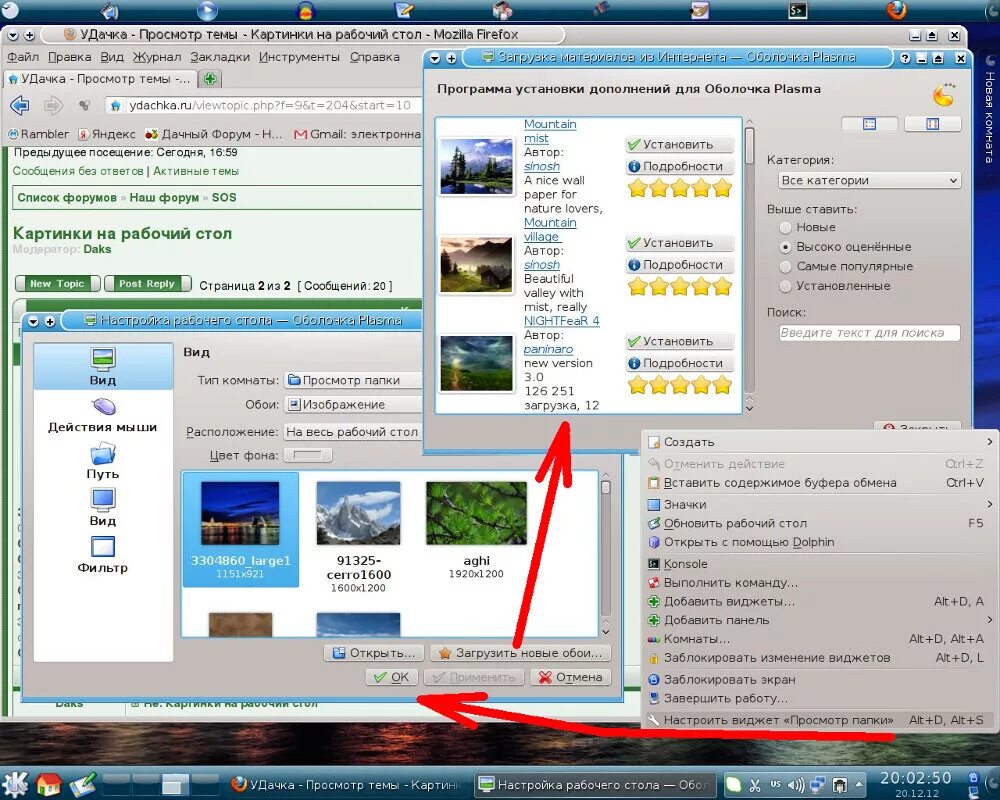Screen dimensions: 1000x800
Task: Click the wallpaper list vertical scrollbar
Action: pos(605,554)
